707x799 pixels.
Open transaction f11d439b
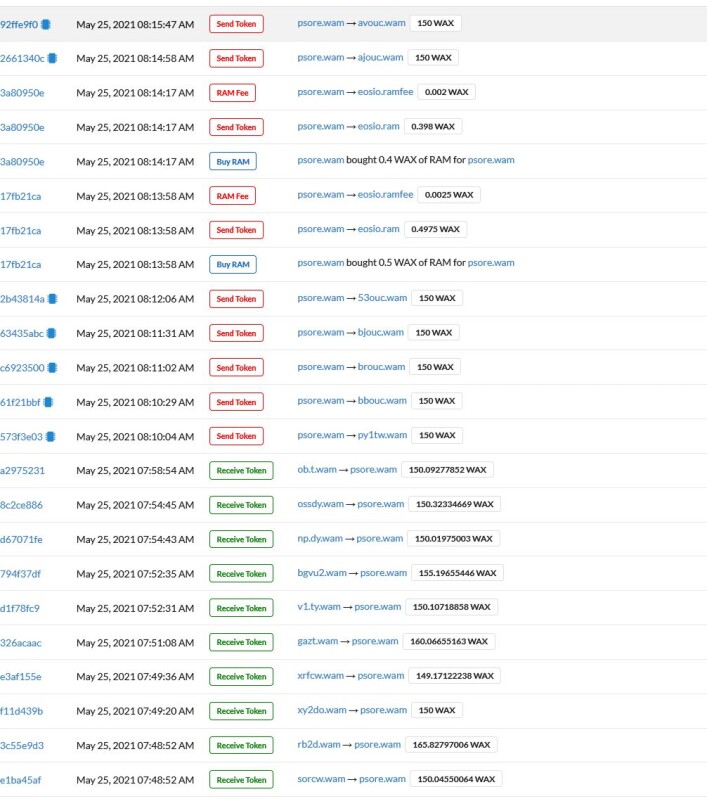[x=21, y=711]
